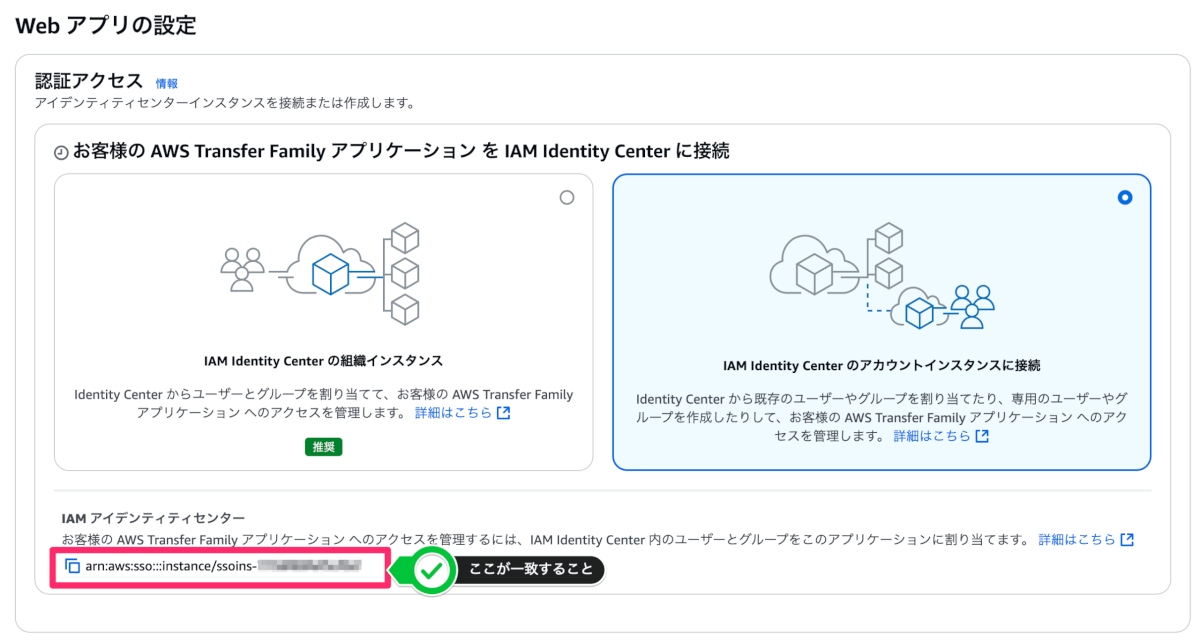Select the アカウントインスタンスに接続 radio button
The image size is (1200, 642).
tap(1125, 198)
